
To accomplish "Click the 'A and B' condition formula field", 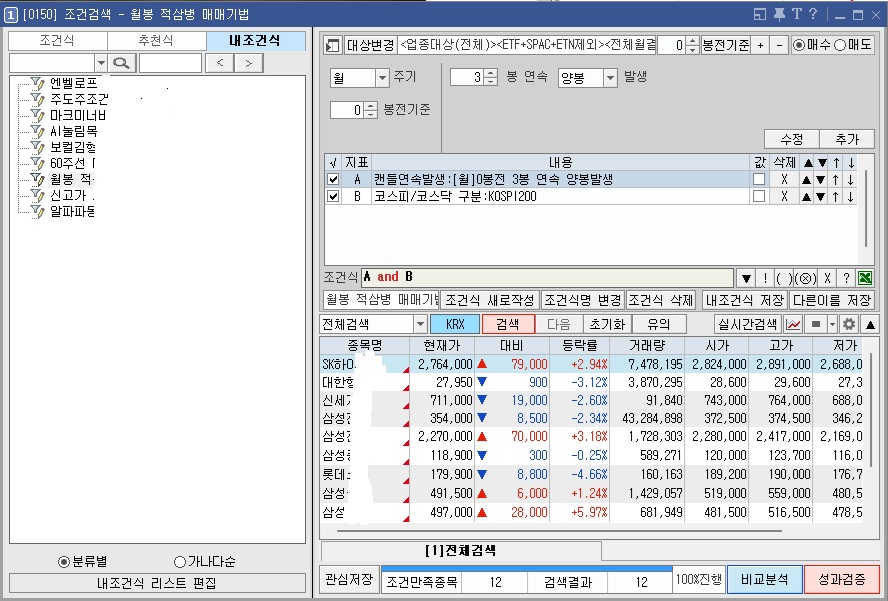I will 547,278.
